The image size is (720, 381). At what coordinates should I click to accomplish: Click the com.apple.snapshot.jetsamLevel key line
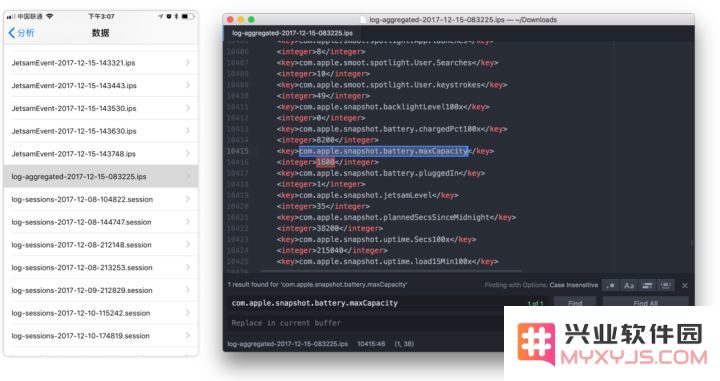pyautogui.click(x=367, y=195)
